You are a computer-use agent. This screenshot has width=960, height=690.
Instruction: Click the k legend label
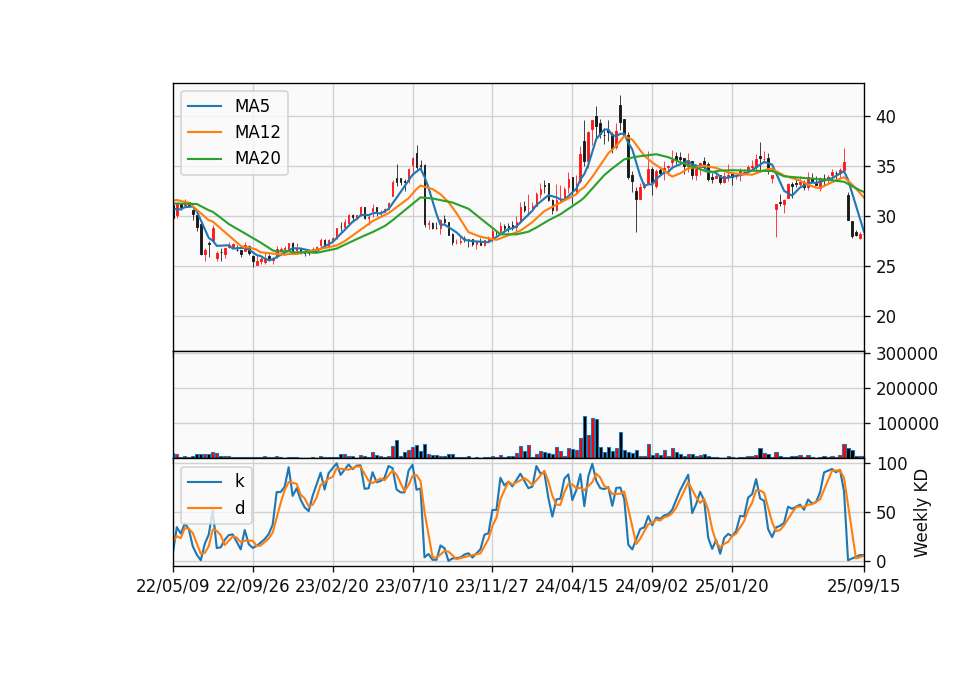(x=239, y=481)
